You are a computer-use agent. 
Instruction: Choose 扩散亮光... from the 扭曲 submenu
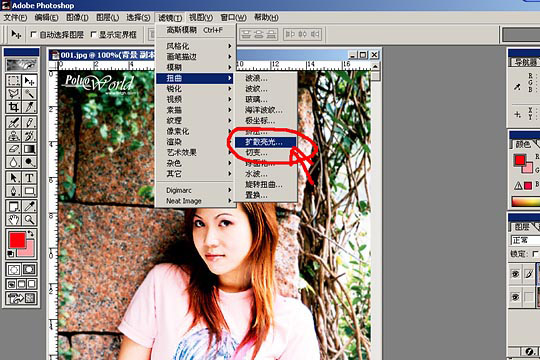(x=265, y=142)
